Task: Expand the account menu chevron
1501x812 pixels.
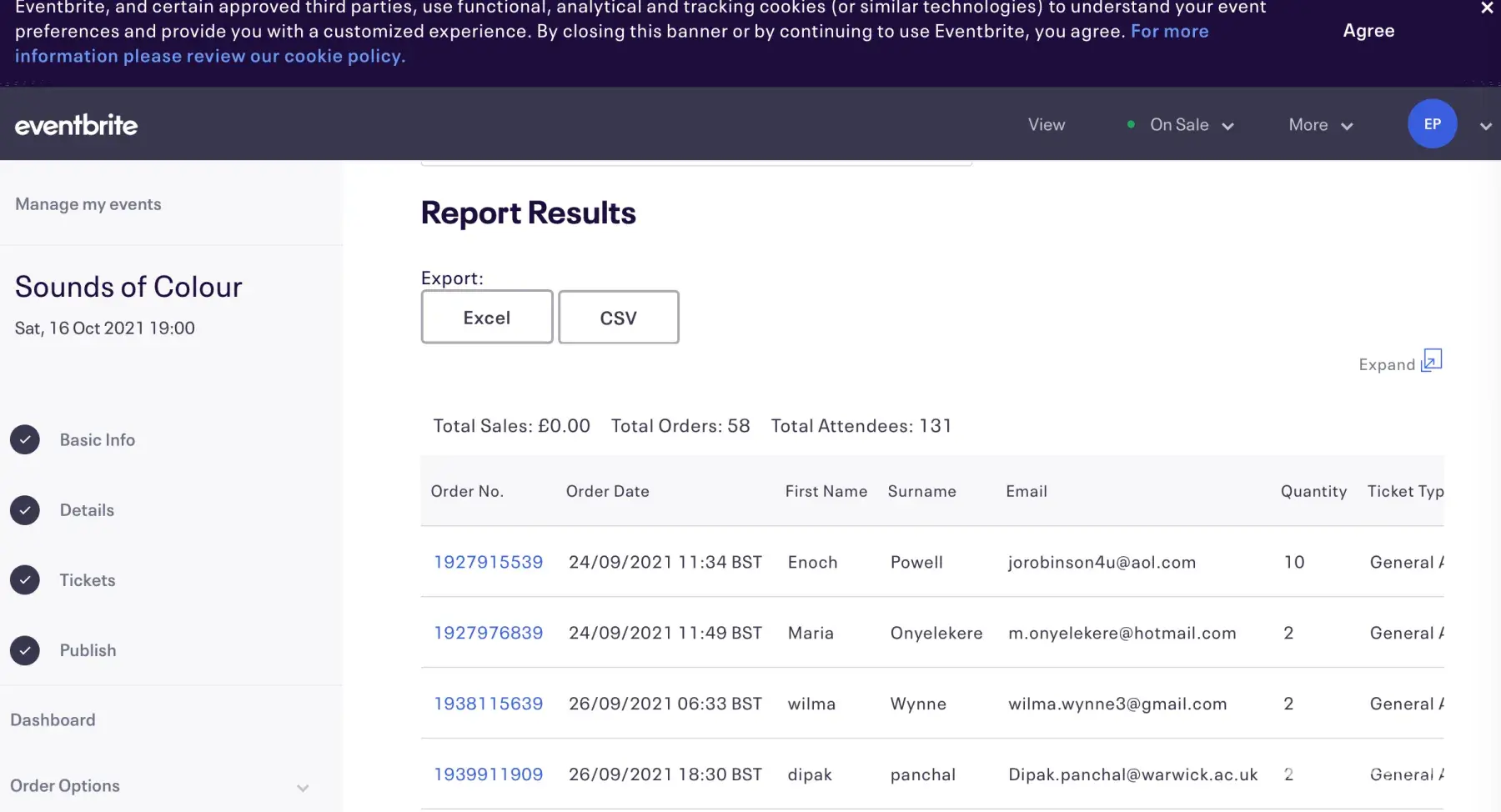Action: pyautogui.click(x=1485, y=126)
